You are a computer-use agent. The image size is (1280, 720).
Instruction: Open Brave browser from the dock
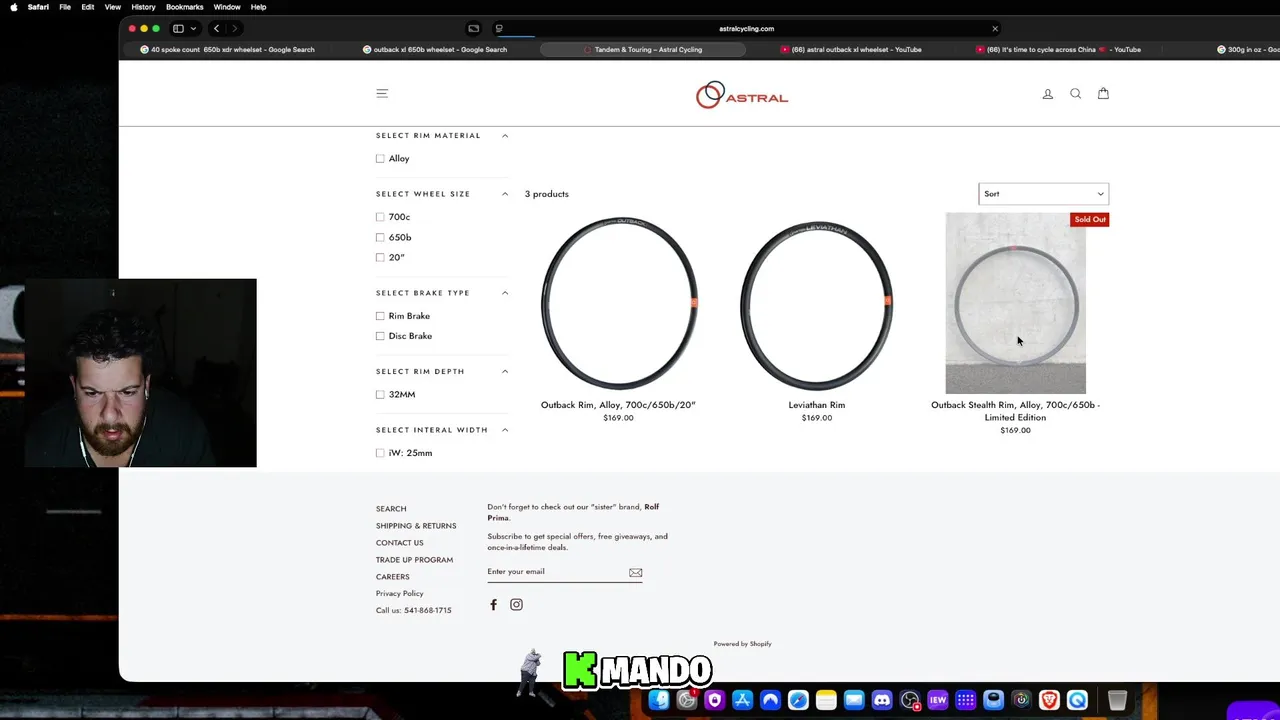1049,700
